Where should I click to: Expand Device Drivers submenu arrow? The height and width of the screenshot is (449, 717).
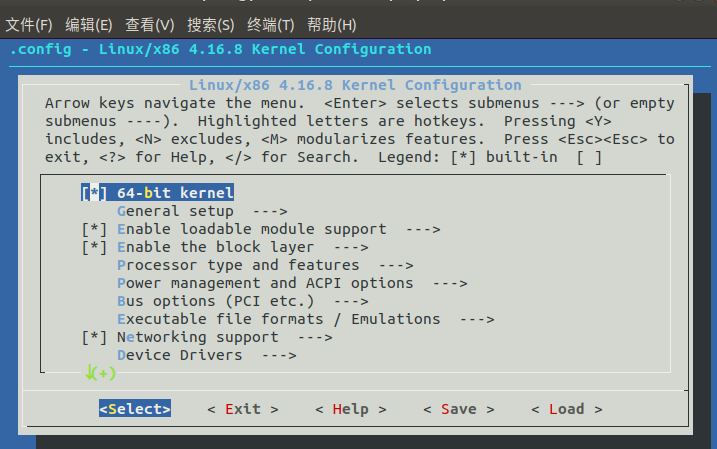[x=279, y=355]
